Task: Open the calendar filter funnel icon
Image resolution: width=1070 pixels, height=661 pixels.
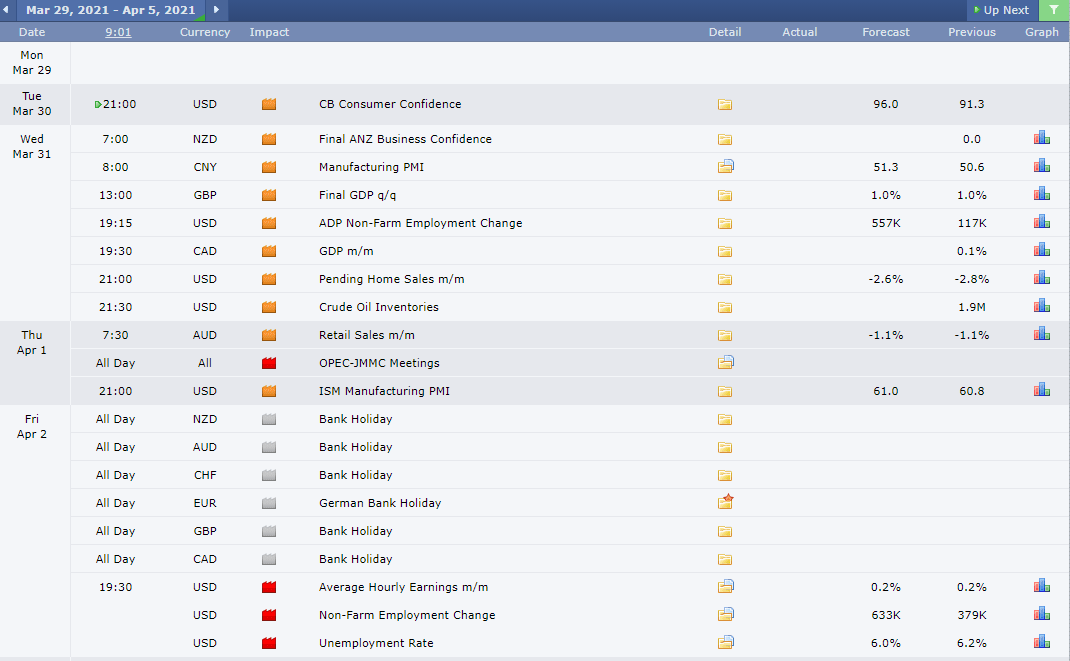Action: 1054,10
